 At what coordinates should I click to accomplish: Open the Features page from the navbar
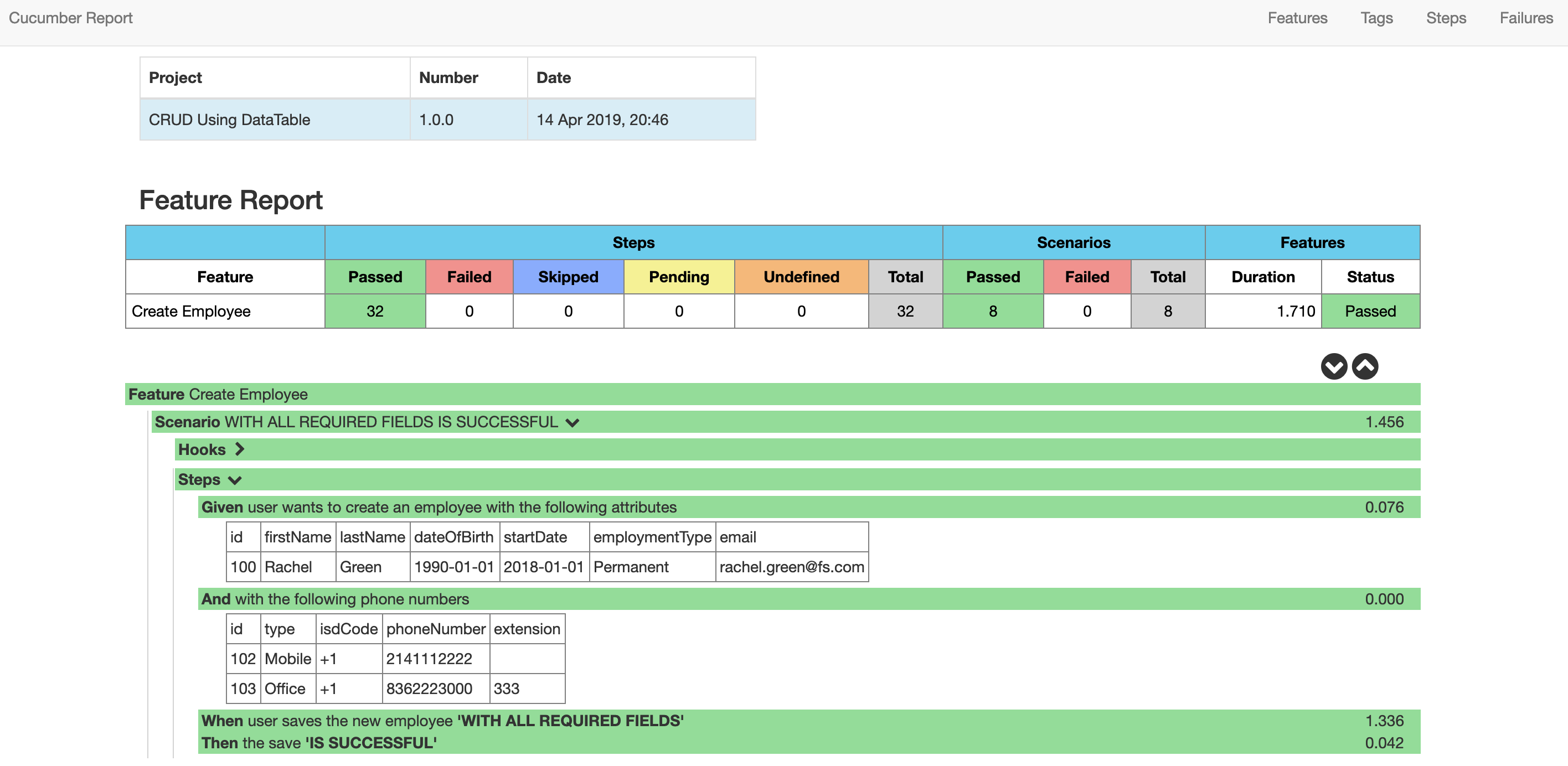tap(1298, 18)
